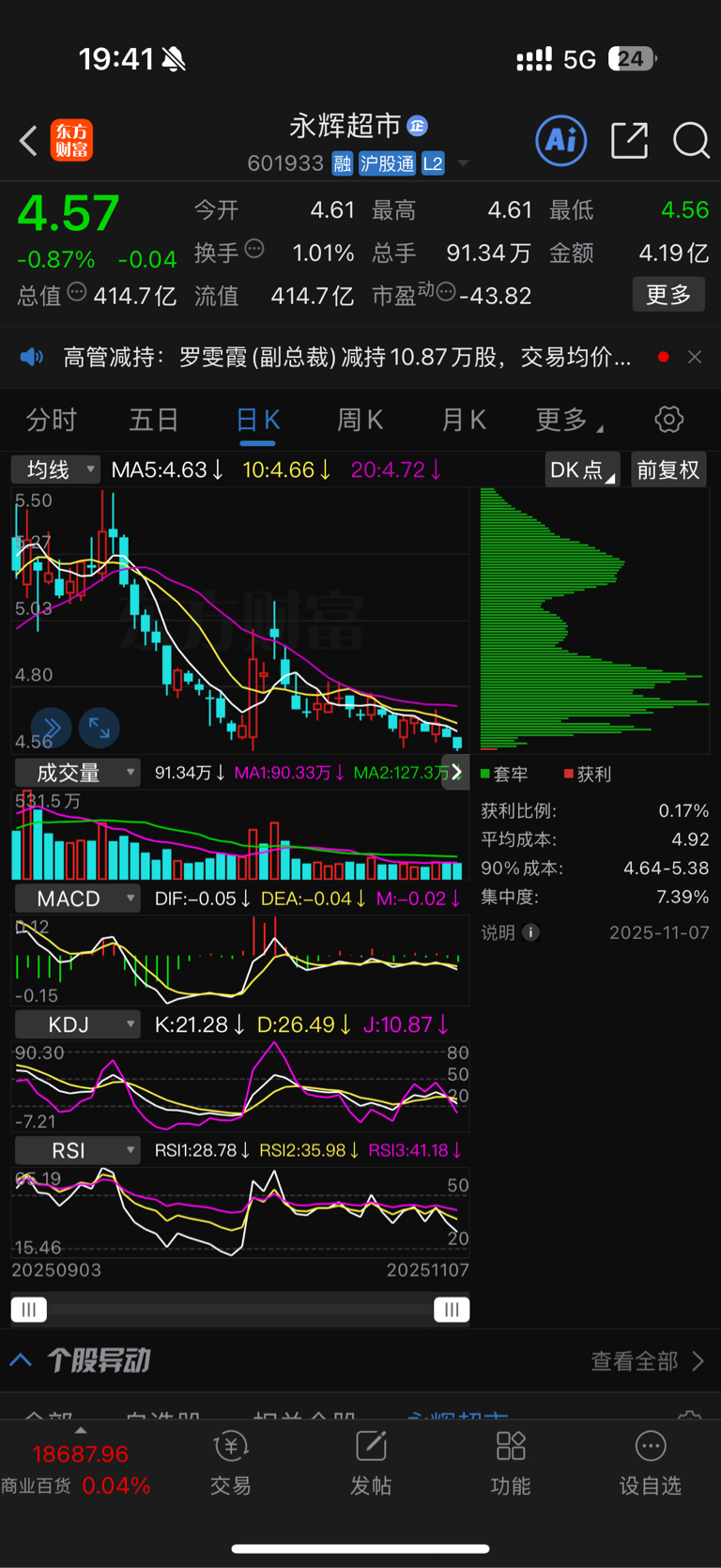Select the 日K chart tab
The height and width of the screenshot is (1568, 721).
(257, 420)
